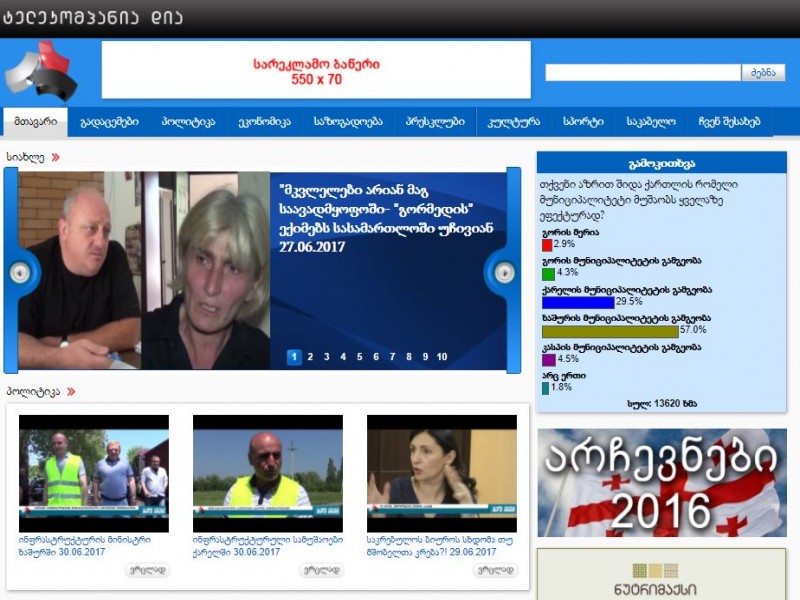
Task: Click the site logo in the header
Action: tap(38, 70)
